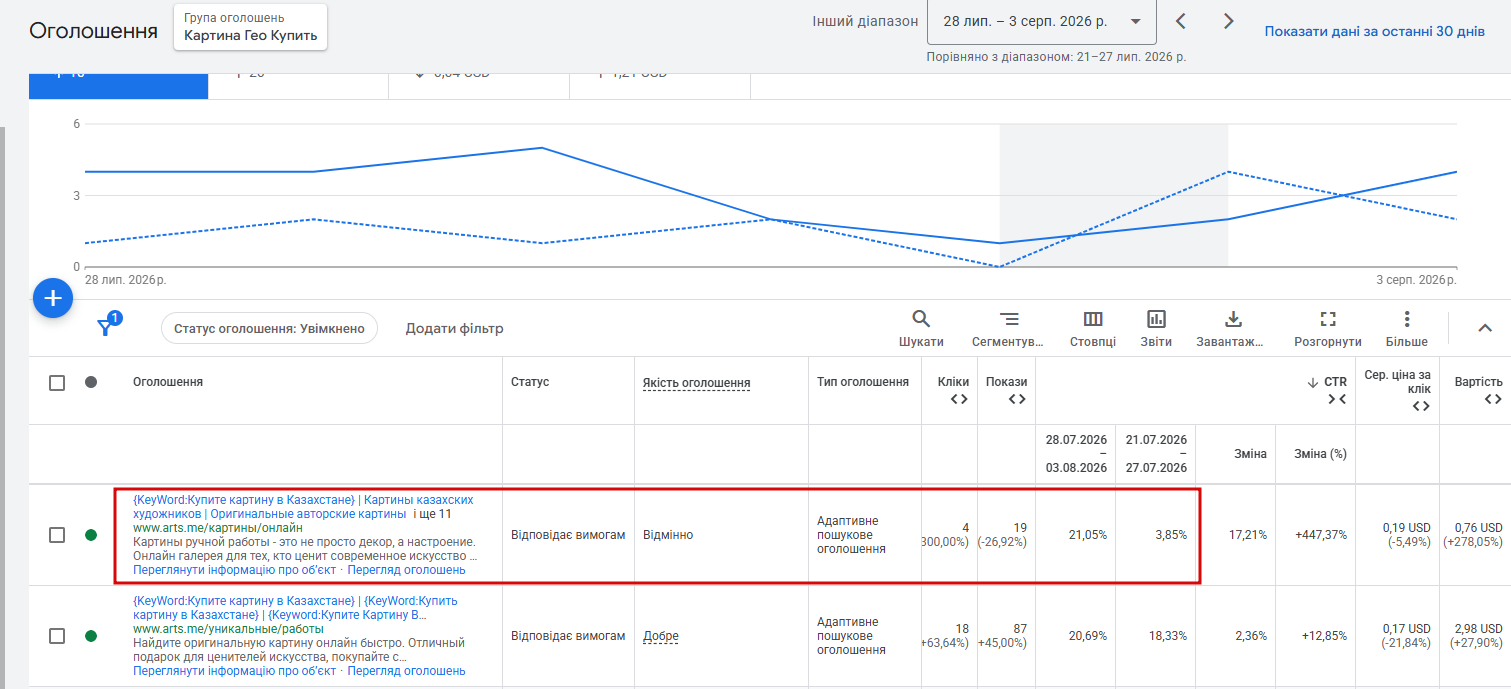Sort by the Якість оголошення column
Viewport: 1511px width, 689px height.
tap(696, 383)
